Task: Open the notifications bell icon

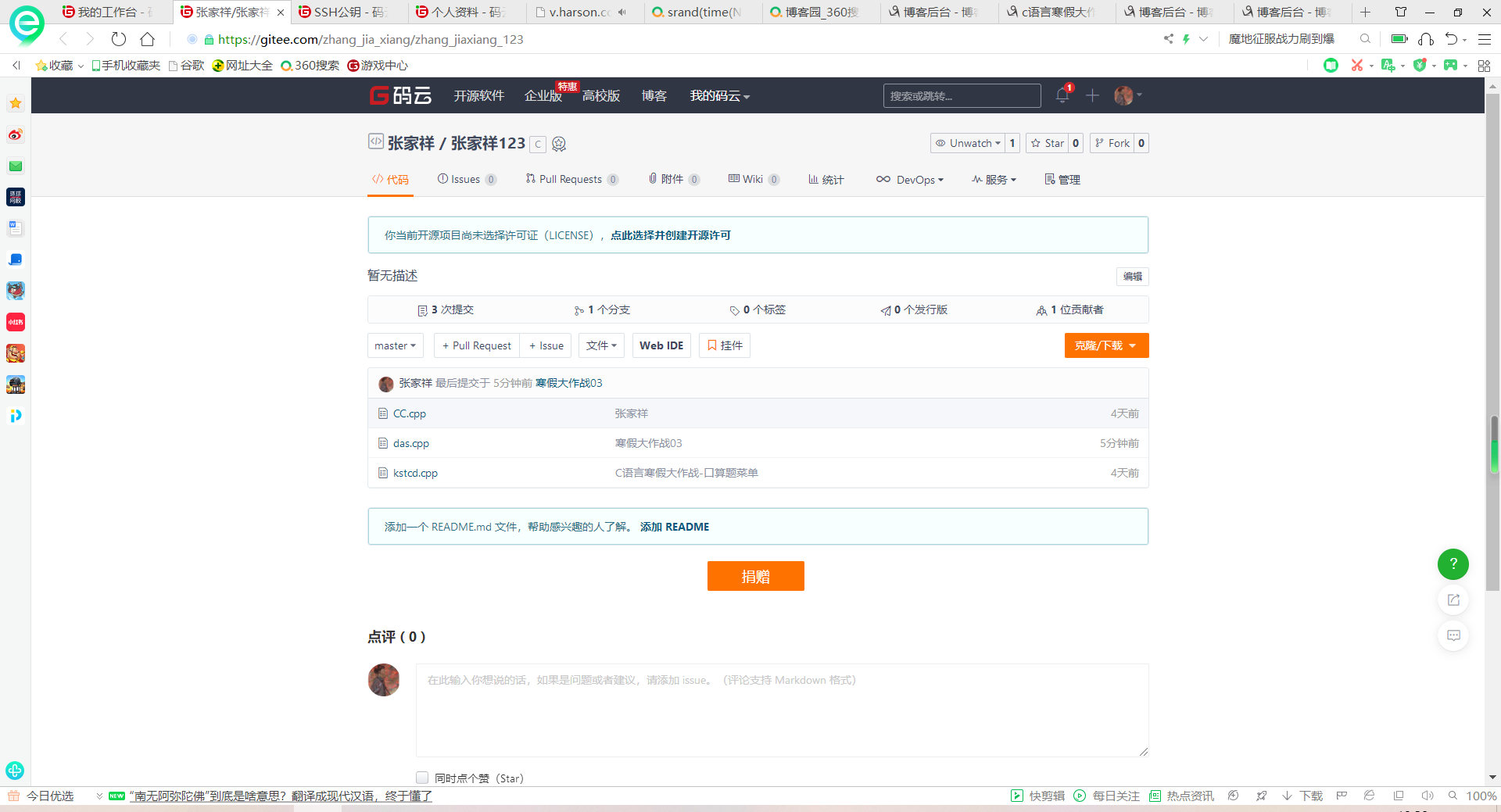Action: [1062, 95]
